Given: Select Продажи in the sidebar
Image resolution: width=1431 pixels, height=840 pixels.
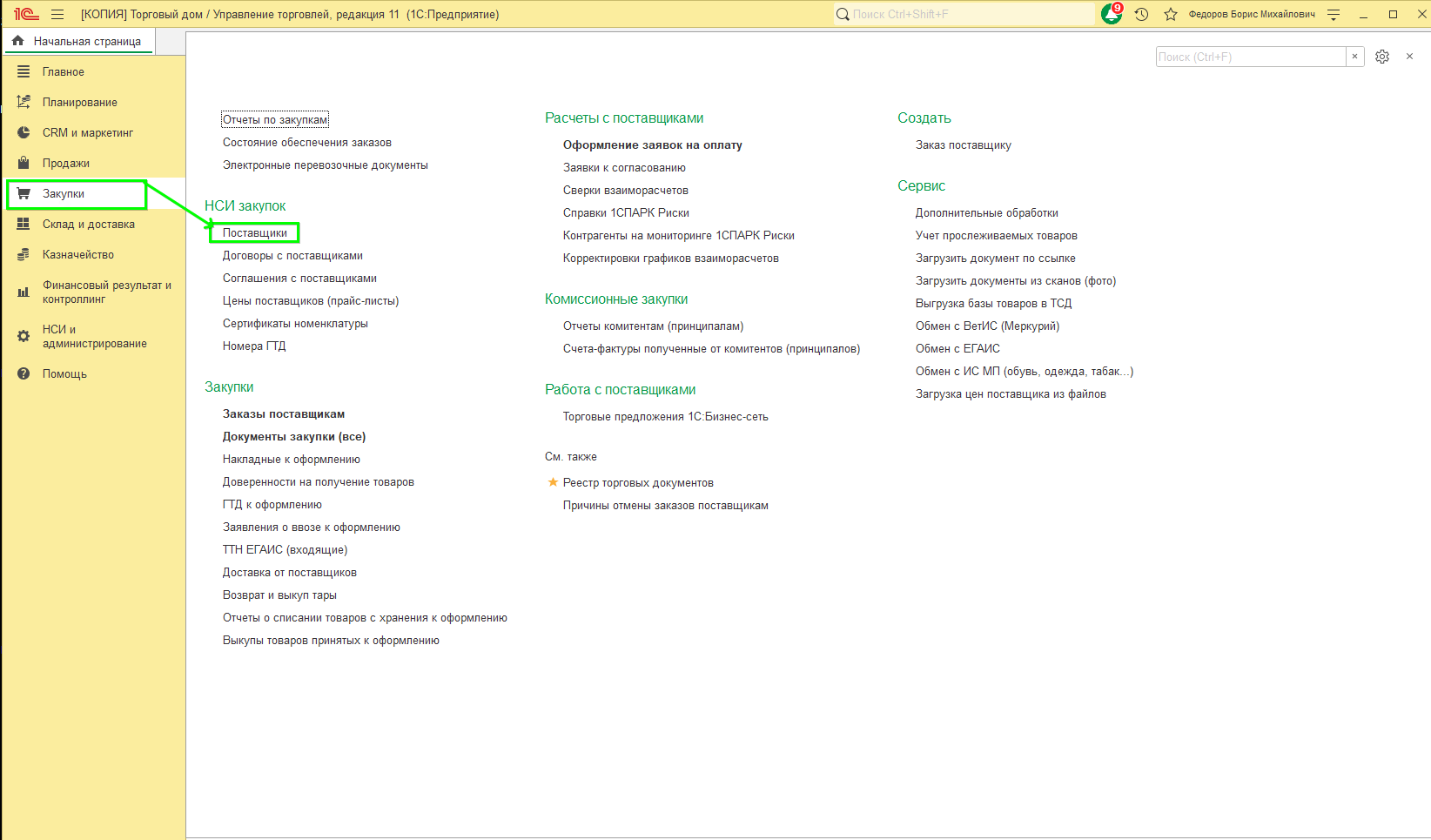Looking at the screenshot, I should (x=66, y=164).
